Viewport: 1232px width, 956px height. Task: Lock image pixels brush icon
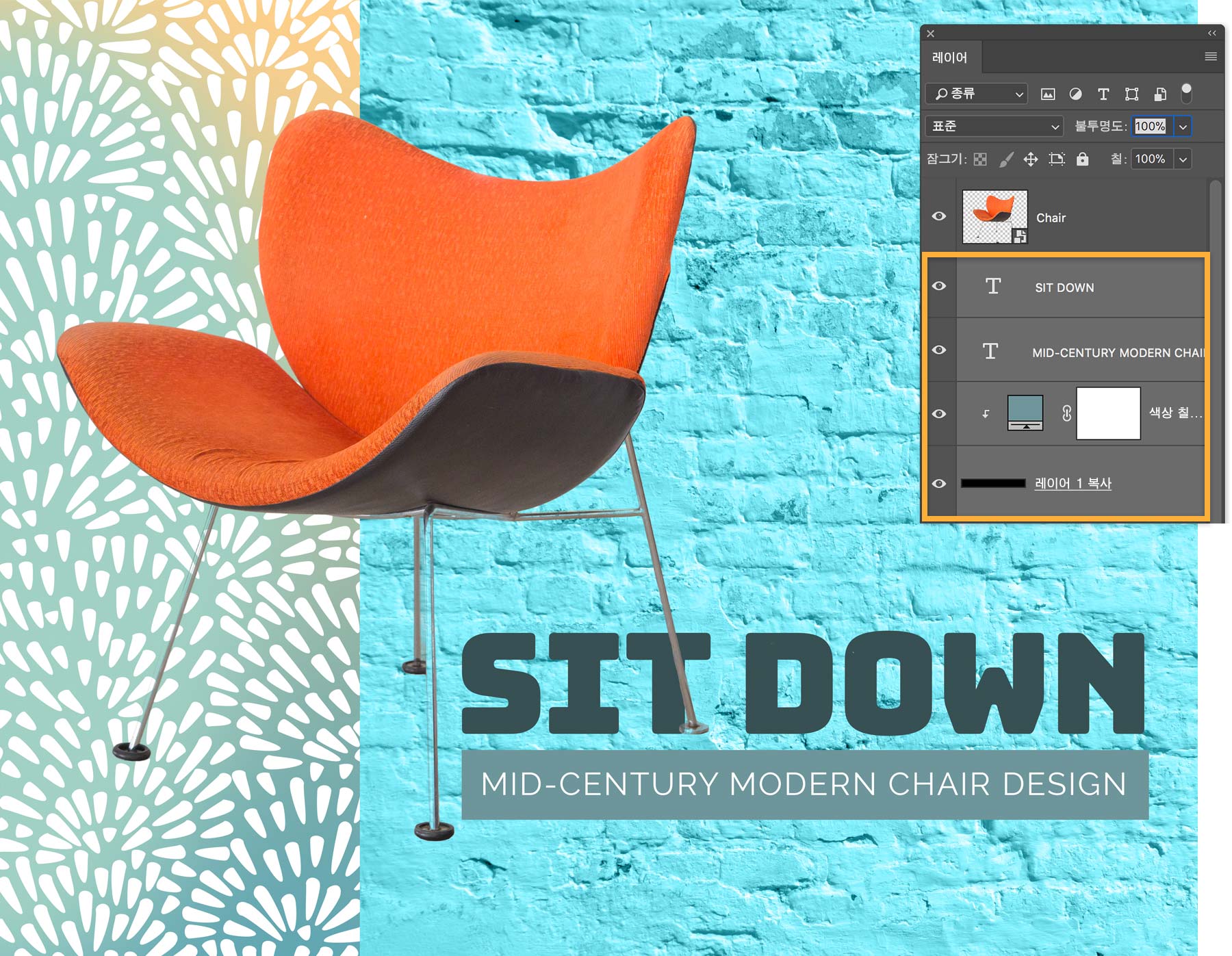1006,159
